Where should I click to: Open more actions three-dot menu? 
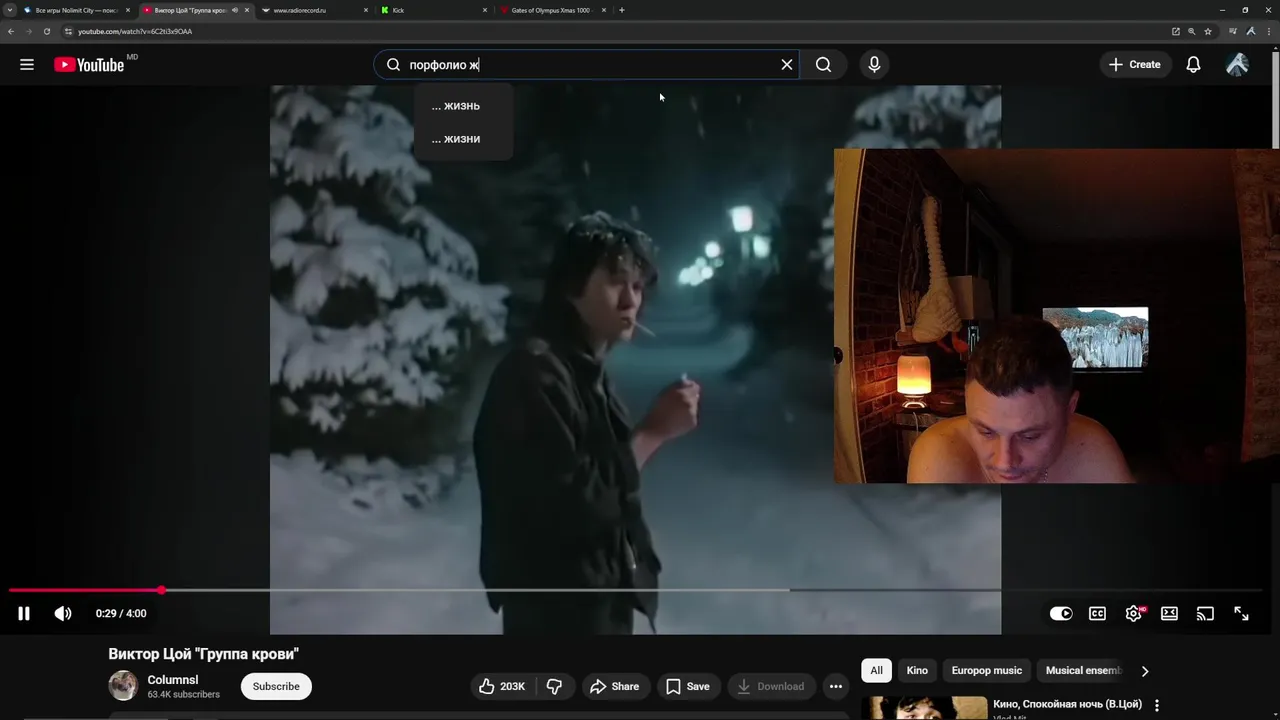click(x=836, y=686)
